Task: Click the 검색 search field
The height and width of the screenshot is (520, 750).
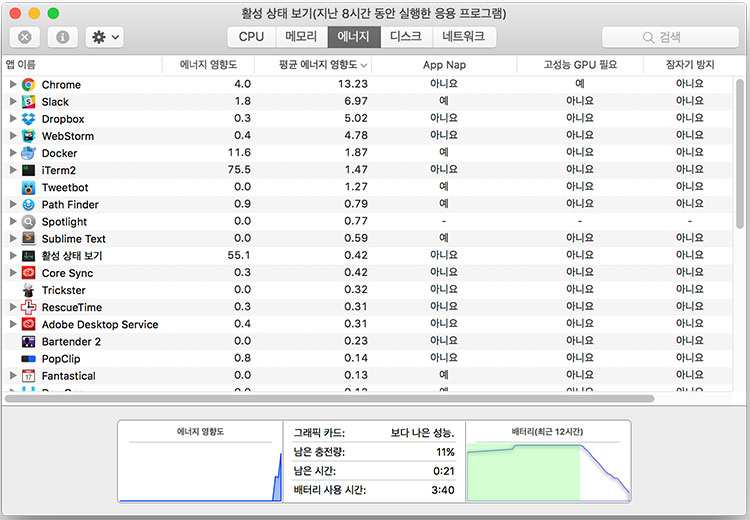Action: [670, 37]
